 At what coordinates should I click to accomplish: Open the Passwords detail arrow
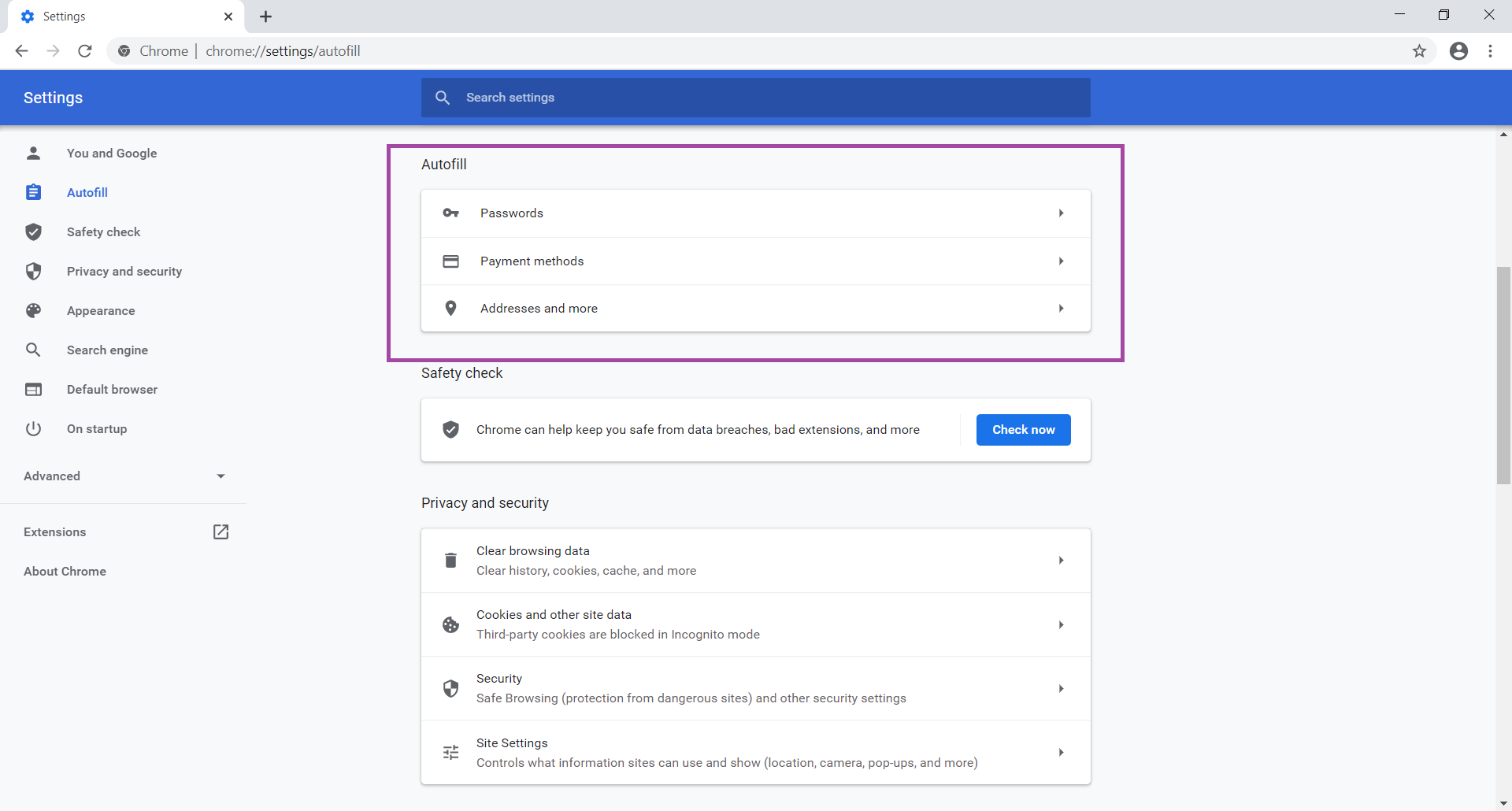(x=1061, y=213)
